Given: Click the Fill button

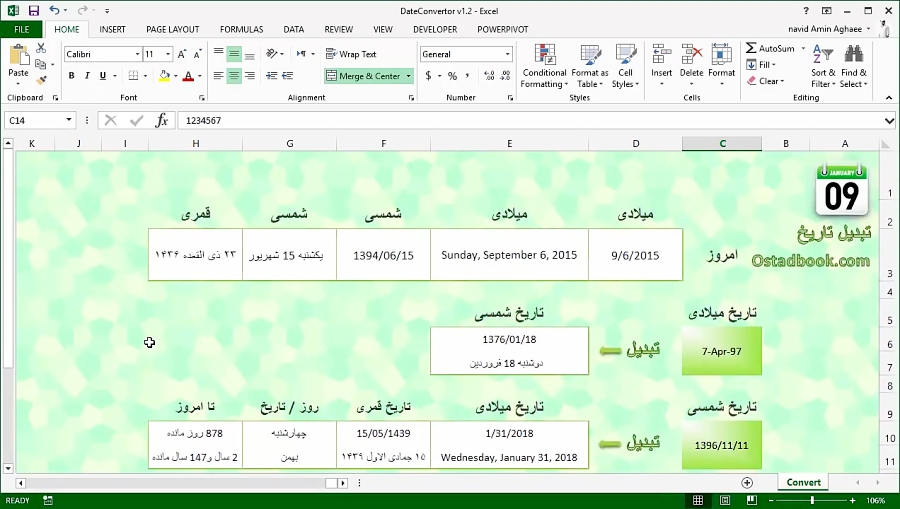Looking at the screenshot, I should pyautogui.click(x=761, y=65).
